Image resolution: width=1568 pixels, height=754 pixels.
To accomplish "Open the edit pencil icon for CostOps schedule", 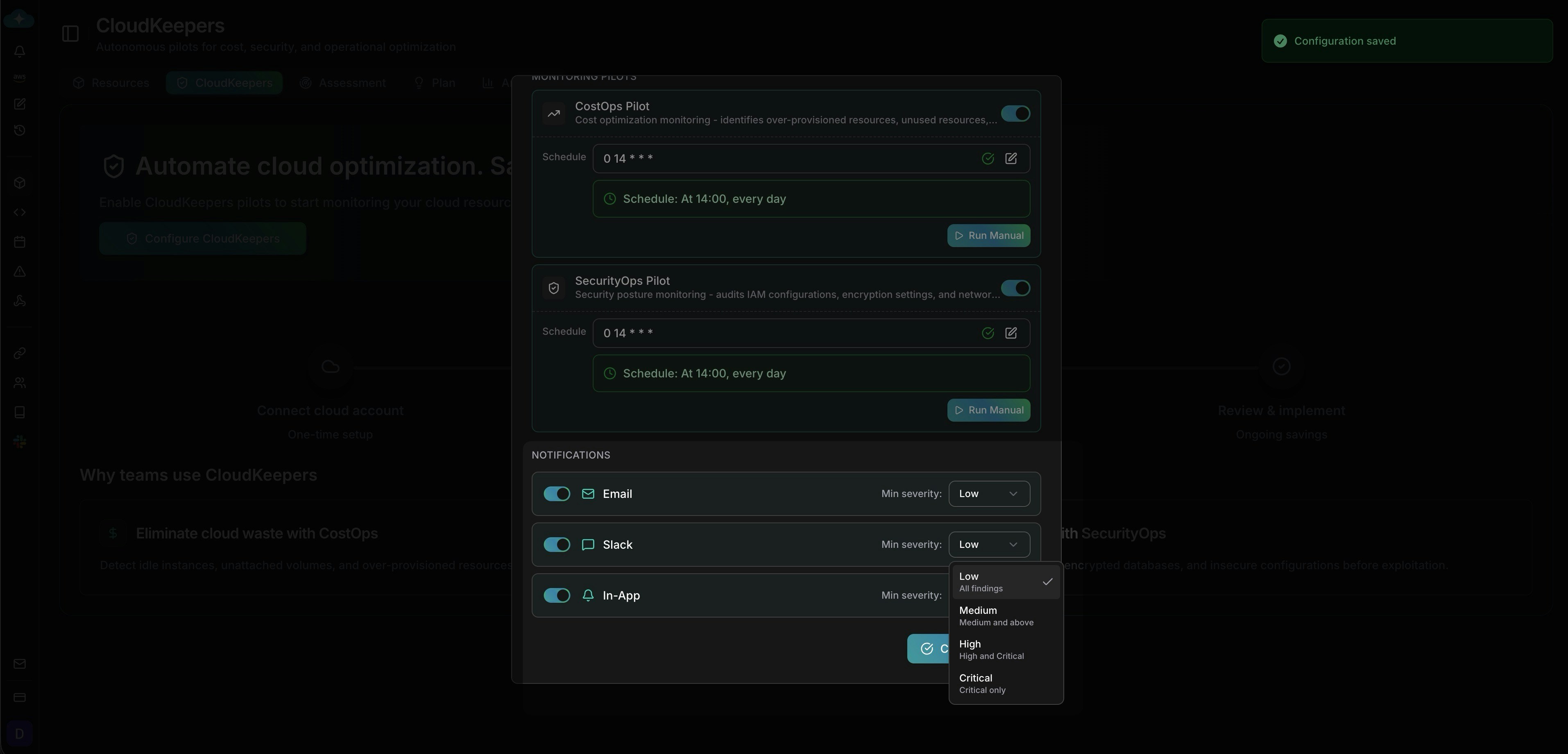I will point(1011,158).
